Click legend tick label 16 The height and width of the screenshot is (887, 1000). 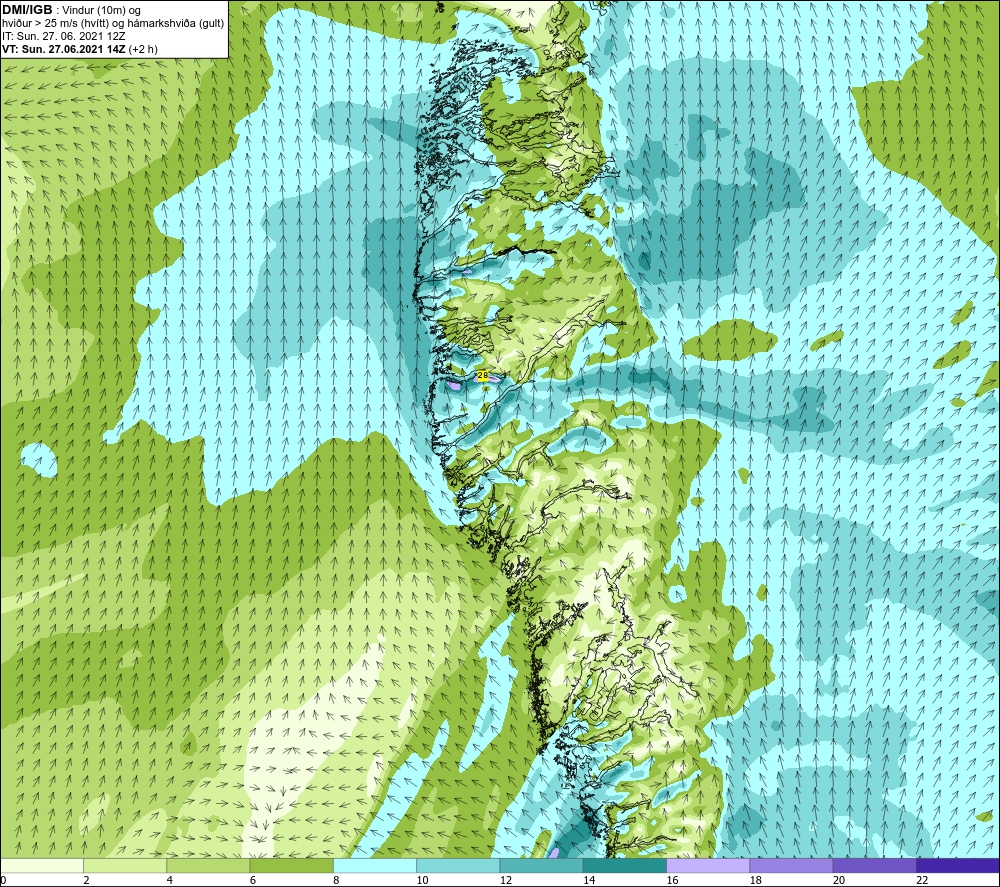tap(672, 880)
